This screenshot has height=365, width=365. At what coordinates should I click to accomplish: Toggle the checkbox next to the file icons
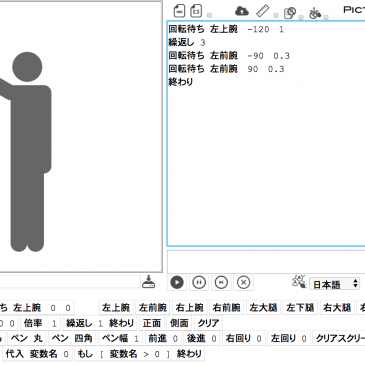tap(209, 15)
